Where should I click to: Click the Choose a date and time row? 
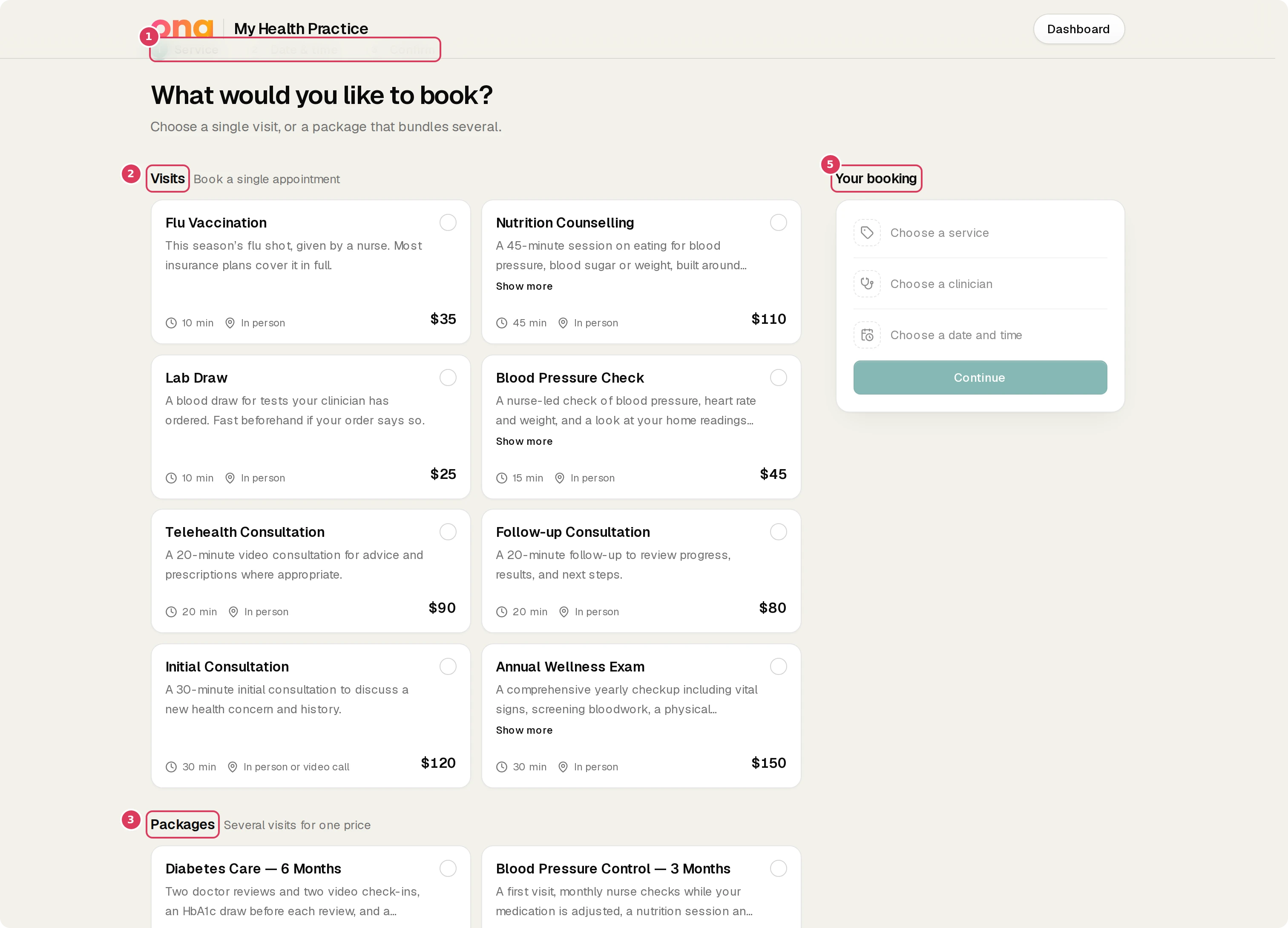980,335
